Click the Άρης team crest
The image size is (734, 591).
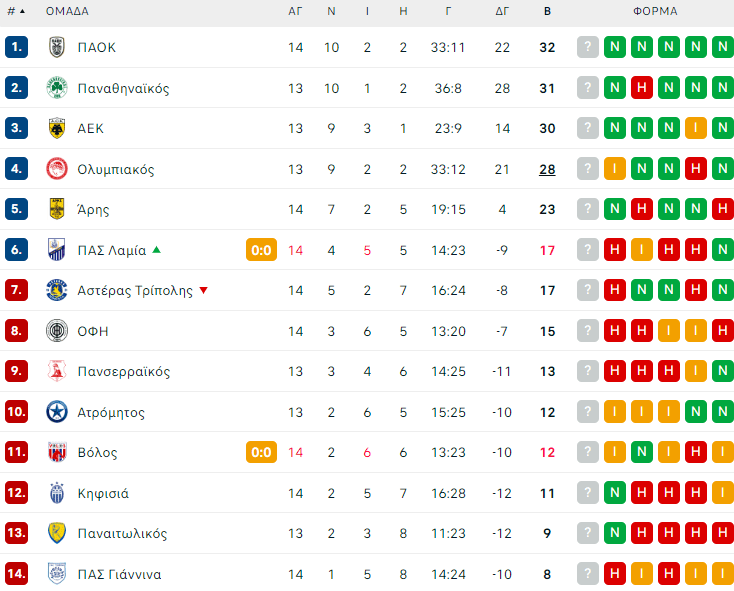[57, 210]
